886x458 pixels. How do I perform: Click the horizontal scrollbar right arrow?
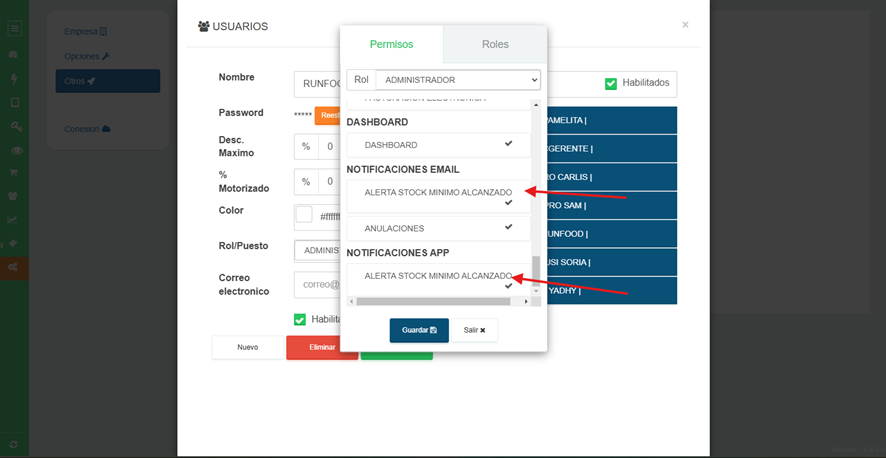(526, 302)
